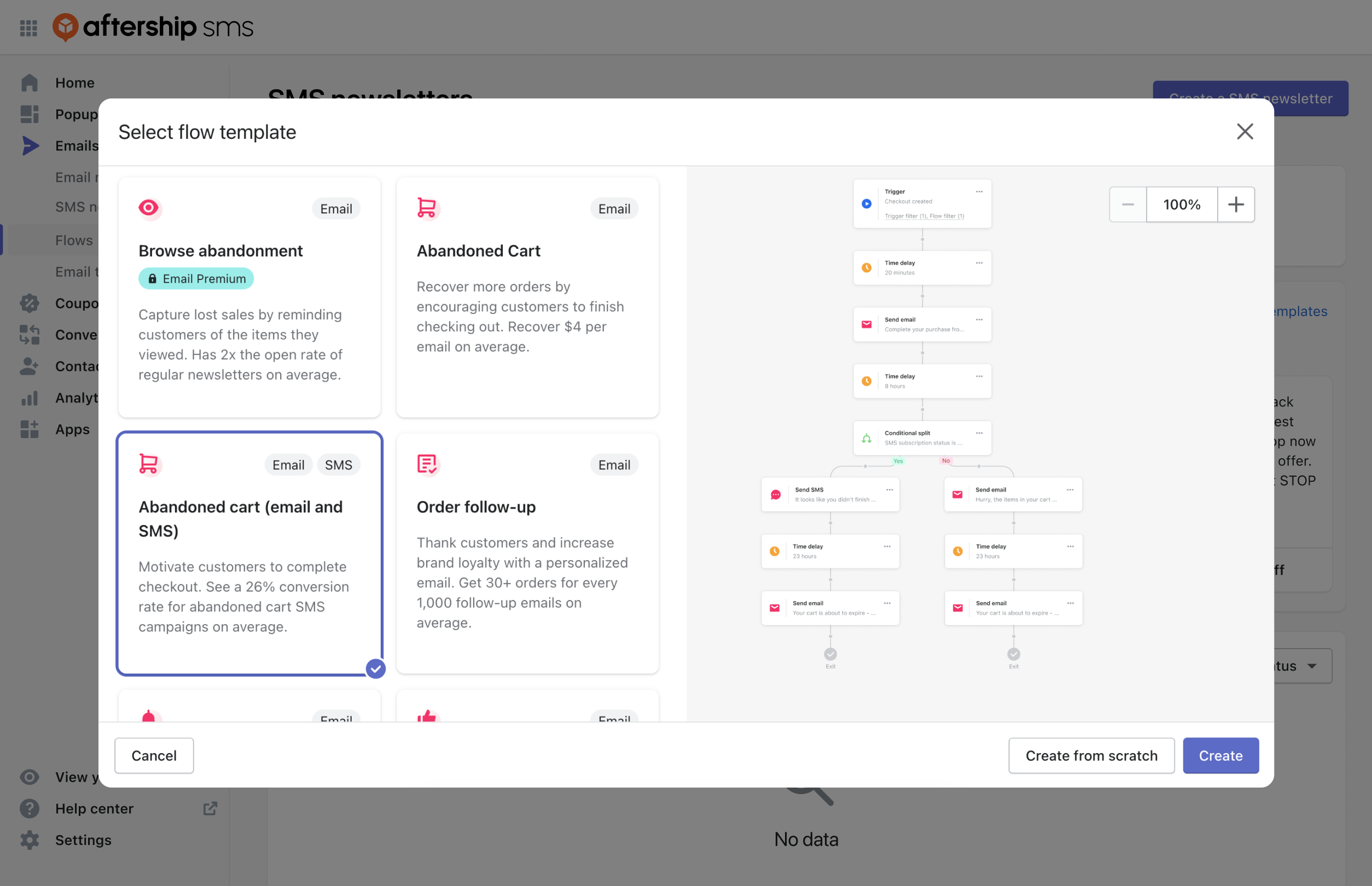Click the checkmark on abandoned cart SMS template
This screenshot has width=1372, height=886.
point(375,669)
